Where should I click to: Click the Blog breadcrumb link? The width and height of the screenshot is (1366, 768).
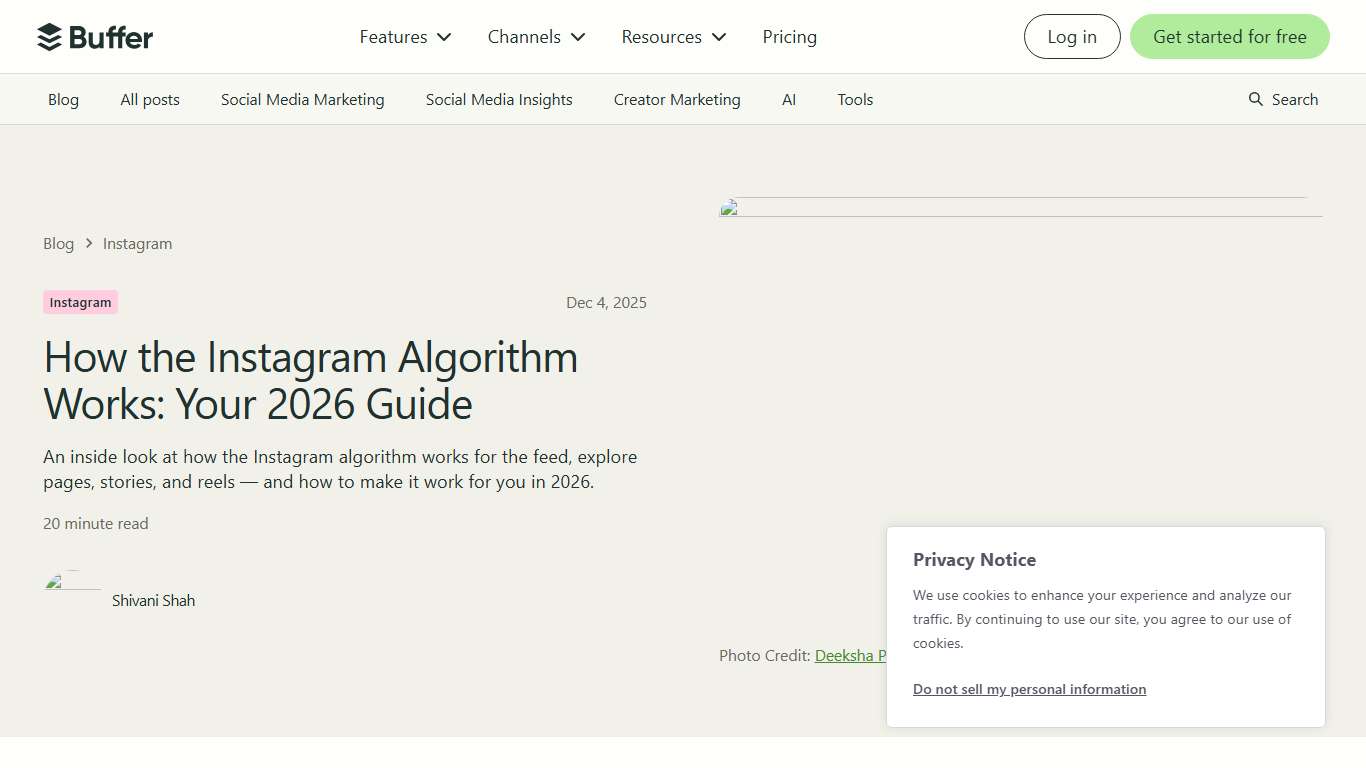(x=58, y=243)
